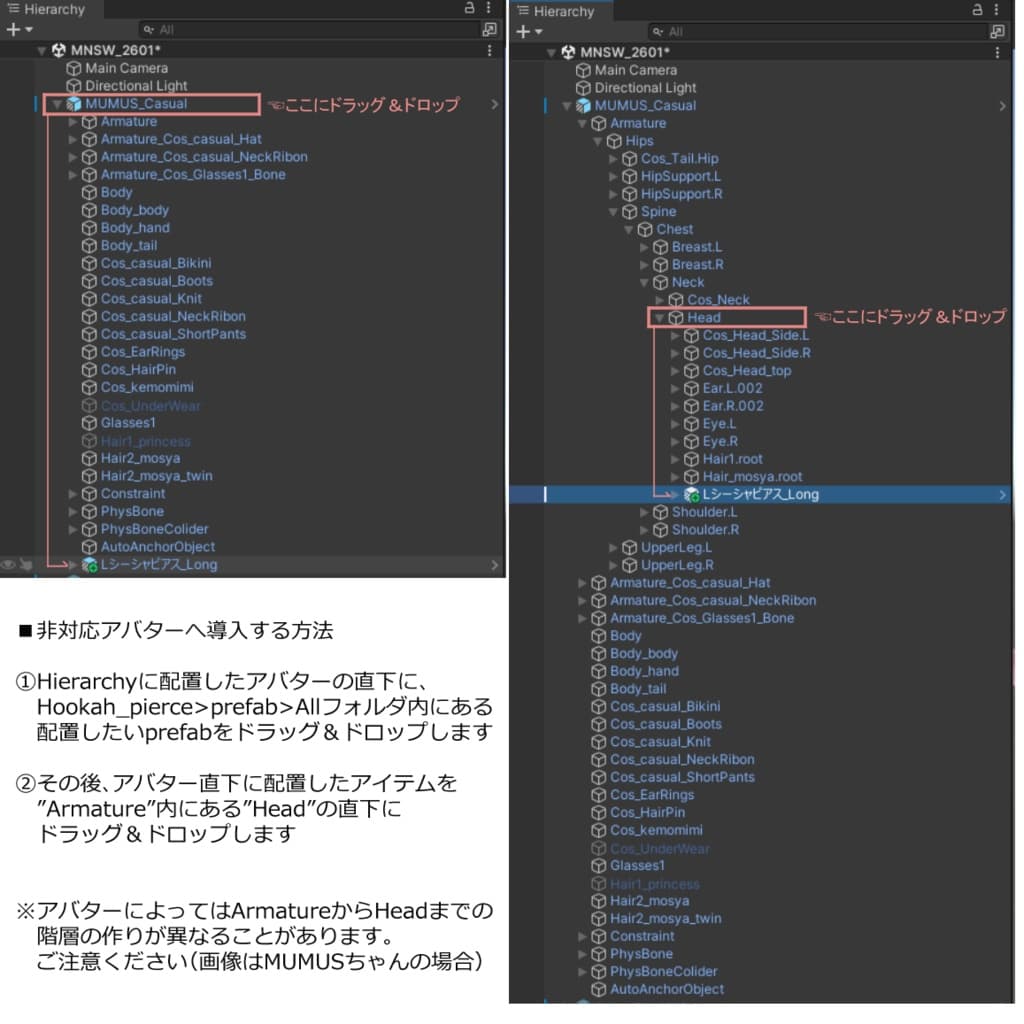The image size is (1024, 1024).
Task: Click the pop-out icon right of the search bar
Action: 489,29
